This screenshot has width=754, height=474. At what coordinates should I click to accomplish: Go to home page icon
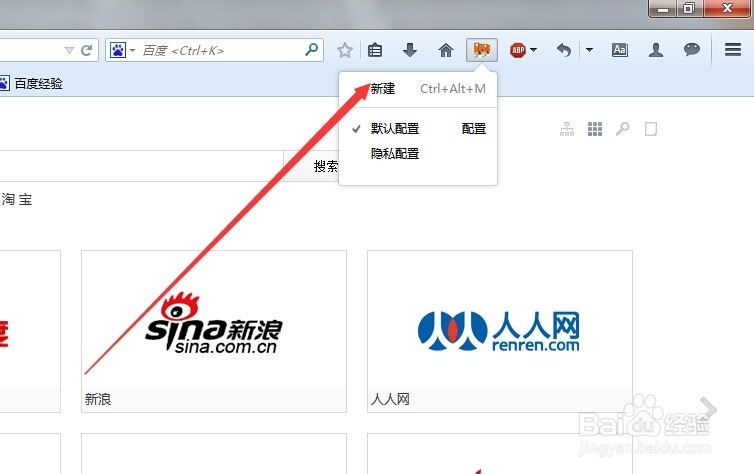click(x=446, y=50)
